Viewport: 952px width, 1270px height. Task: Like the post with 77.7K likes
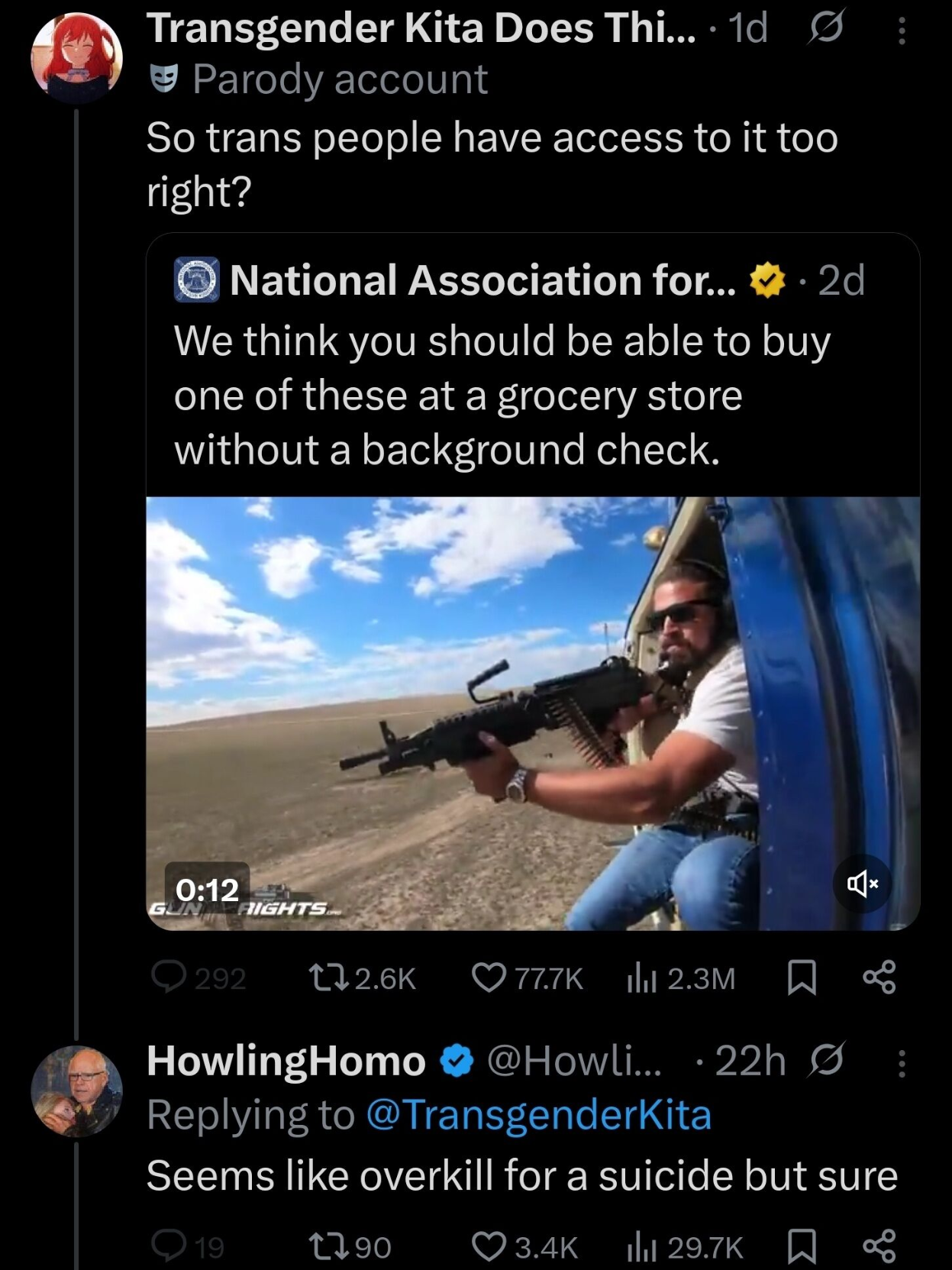(x=489, y=977)
